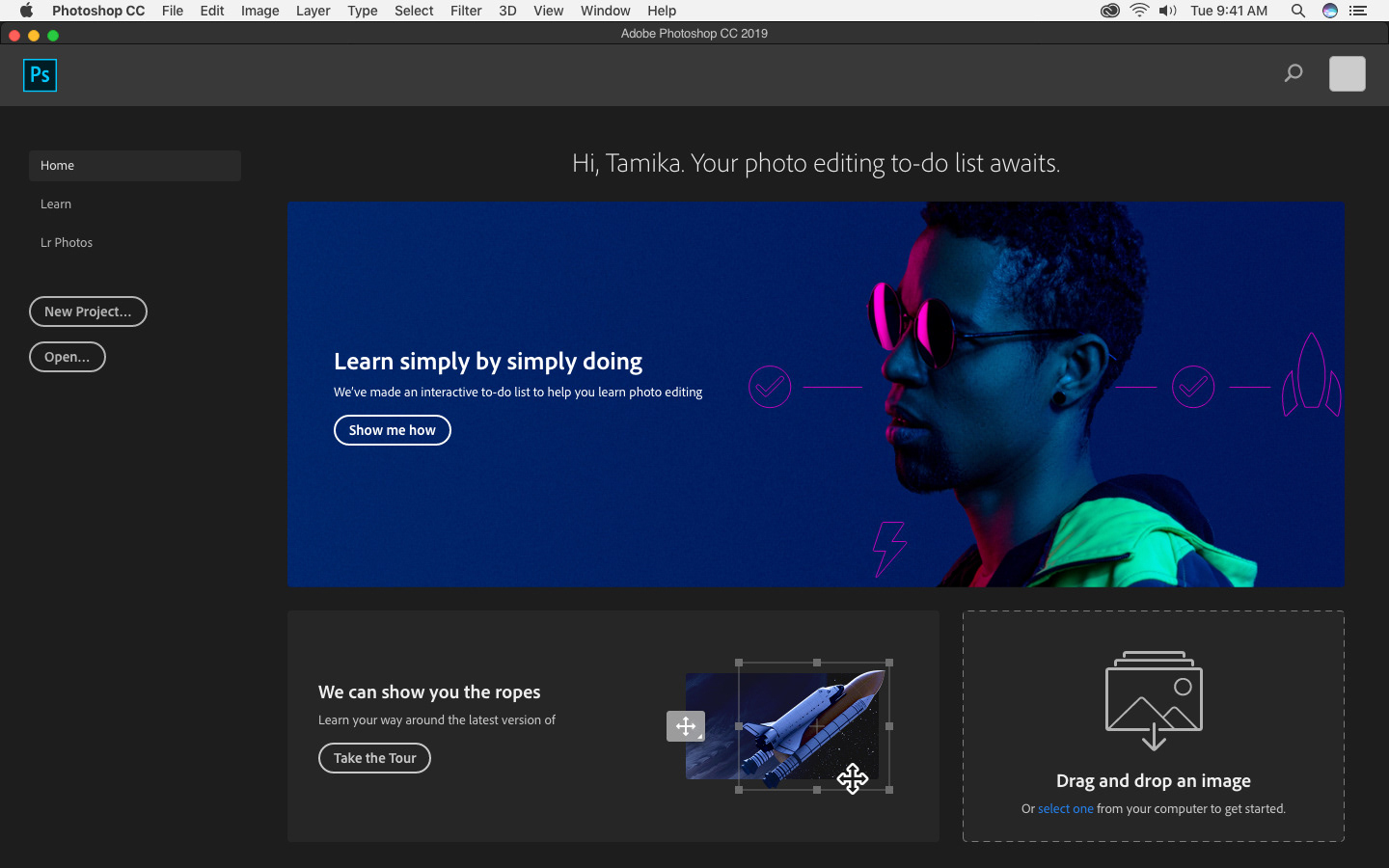Click the New Project... button
1389x868 pixels.
[x=88, y=312]
